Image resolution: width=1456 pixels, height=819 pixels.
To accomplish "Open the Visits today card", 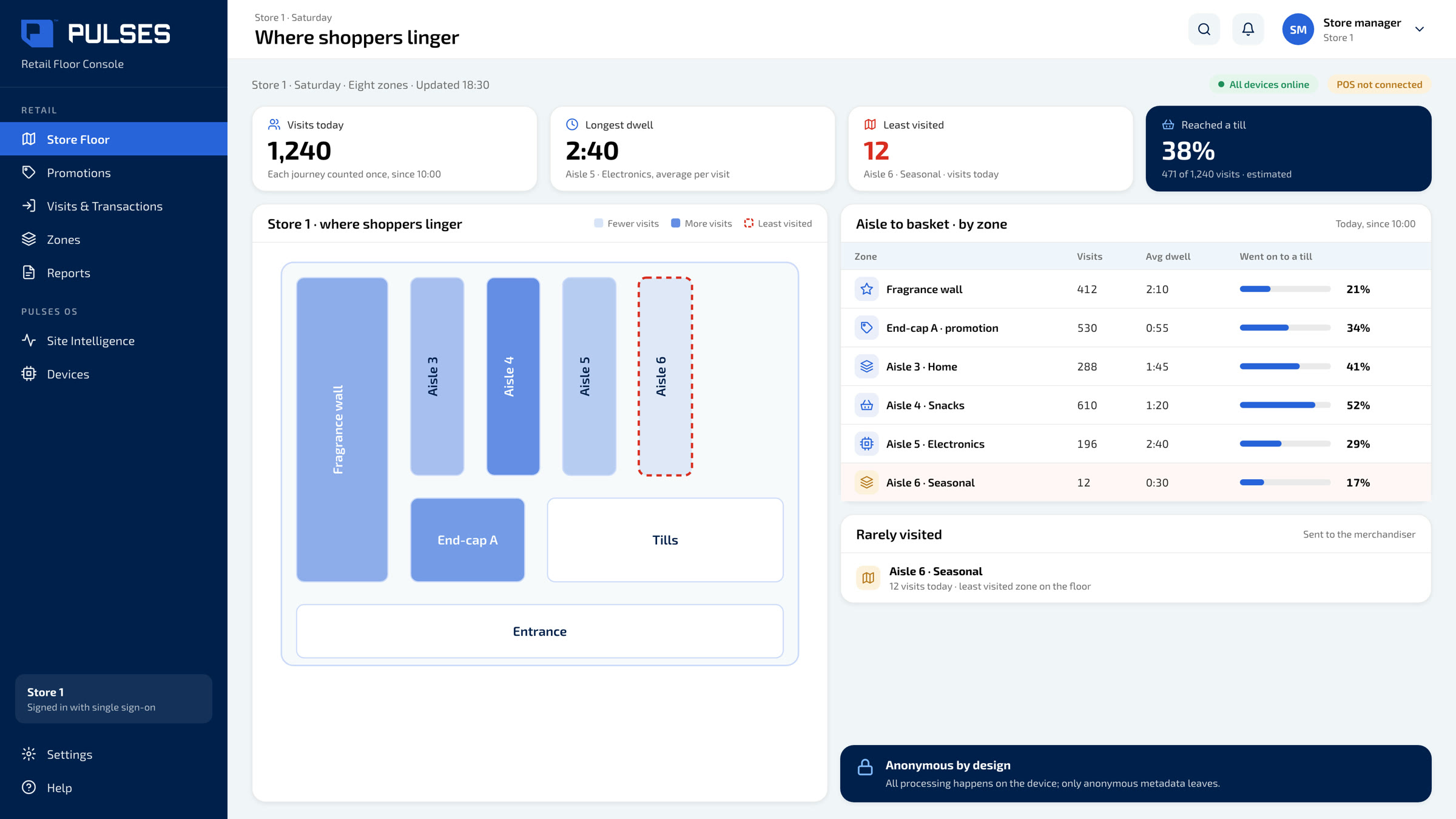I will coord(394,149).
